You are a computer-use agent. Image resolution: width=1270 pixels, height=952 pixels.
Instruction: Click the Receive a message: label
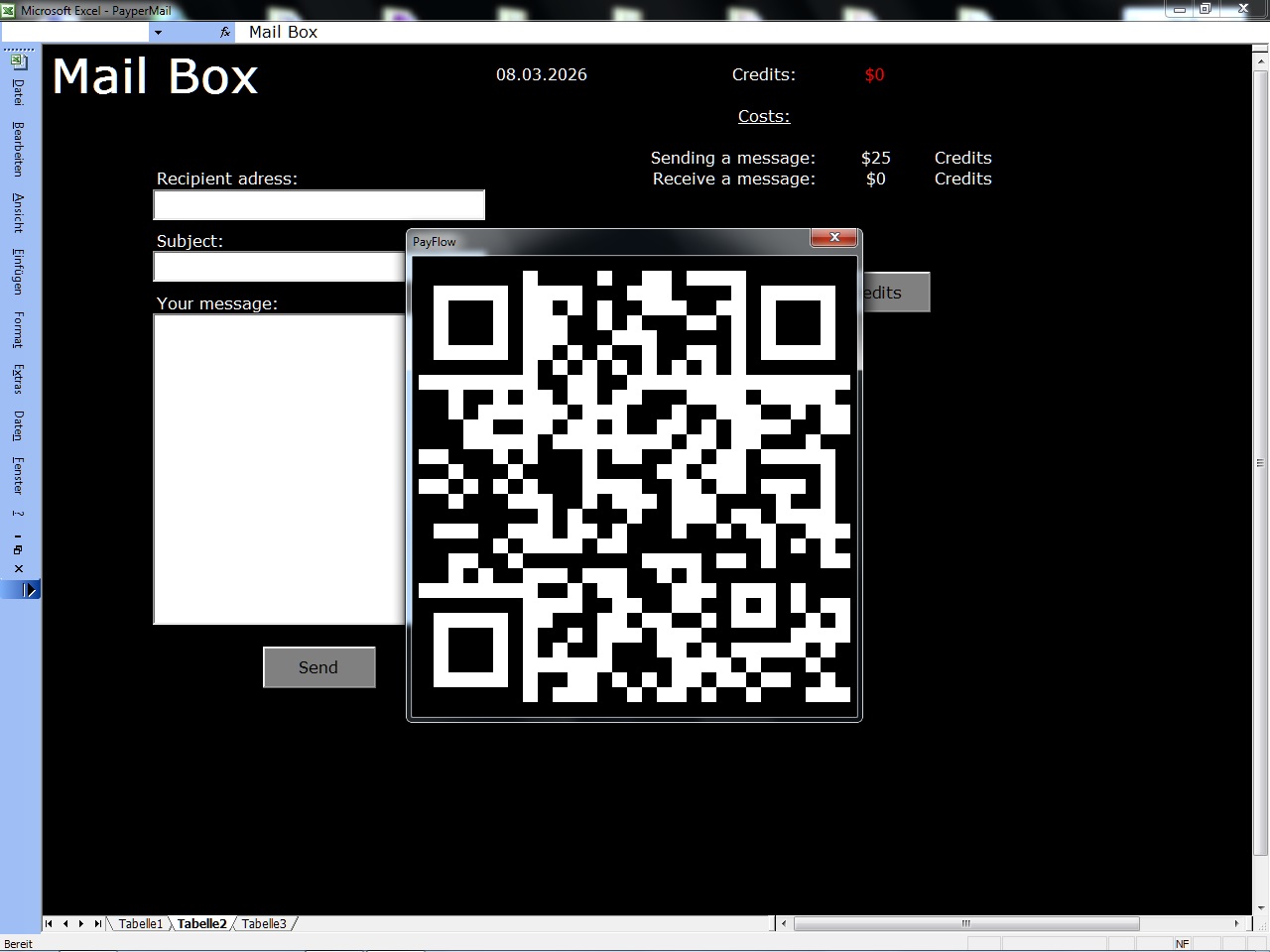click(734, 178)
